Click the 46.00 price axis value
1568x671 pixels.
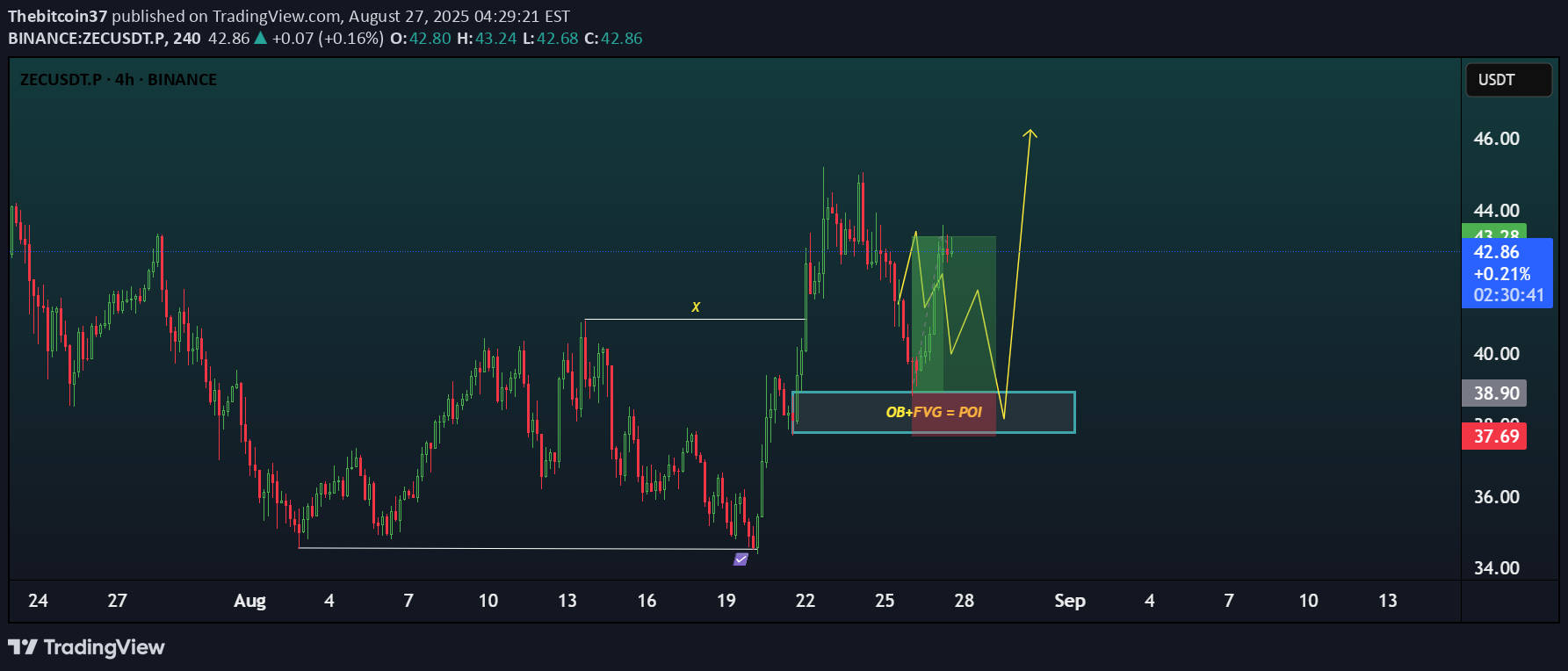[1496, 139]
